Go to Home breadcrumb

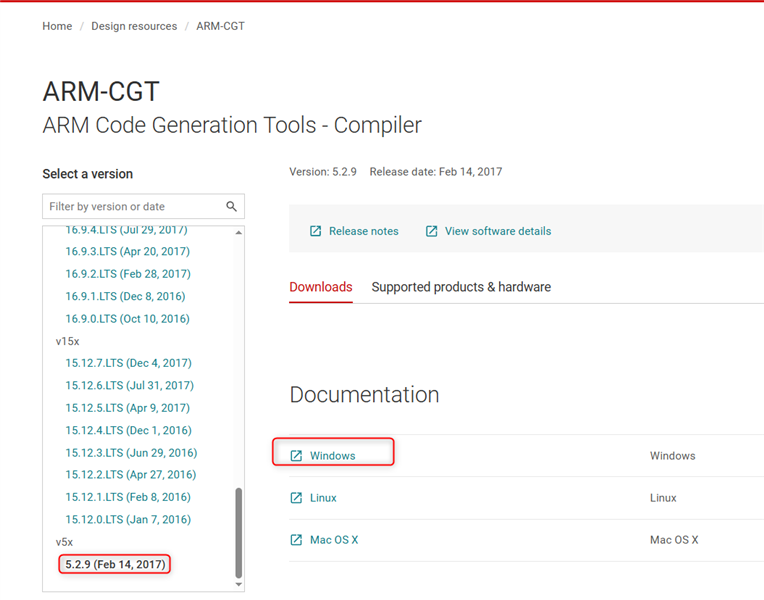pyautogui.click(x=57, y=26)
